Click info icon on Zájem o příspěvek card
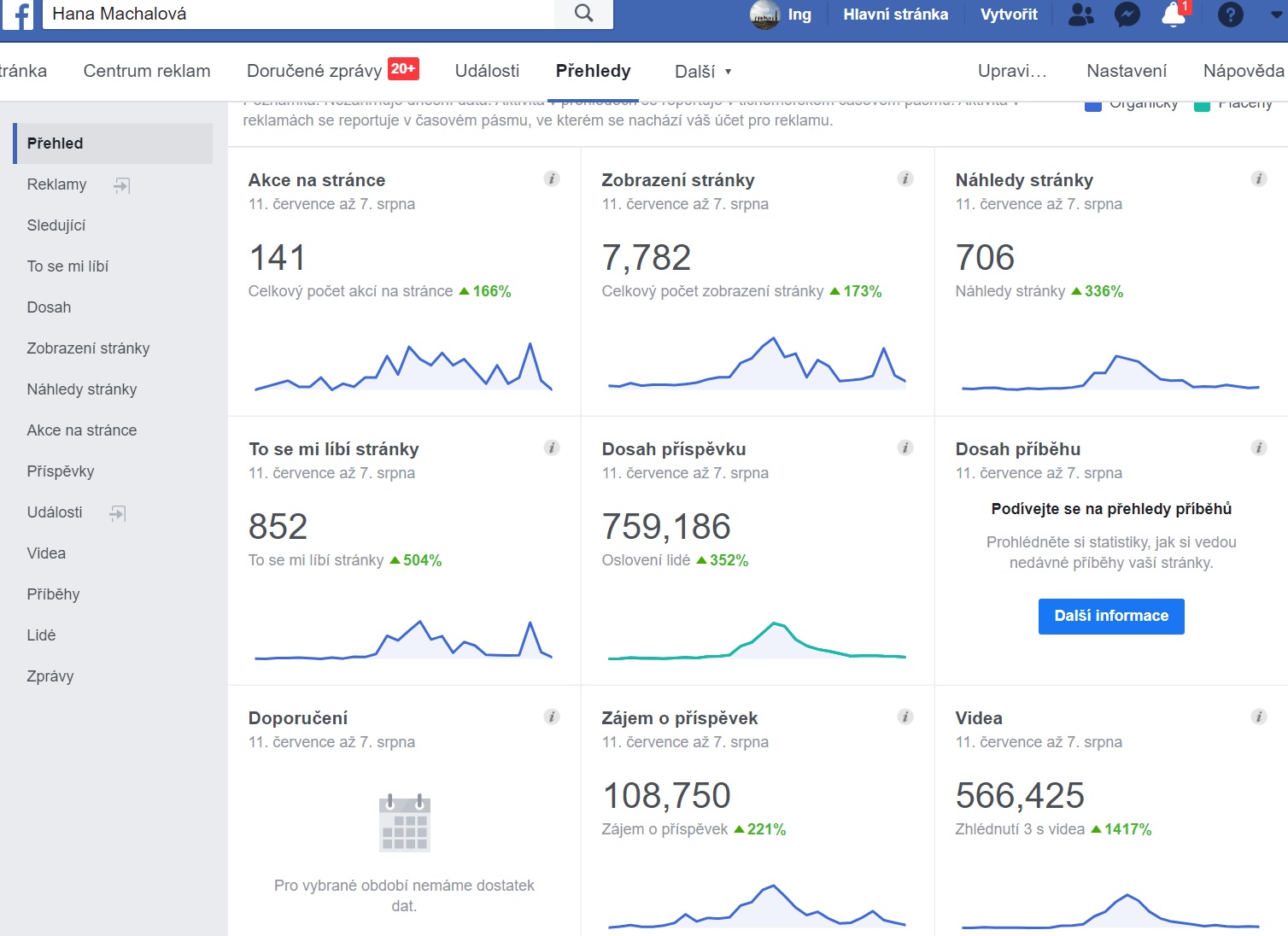The height and width of the screenshot is (936, 1288). [905, 717]
